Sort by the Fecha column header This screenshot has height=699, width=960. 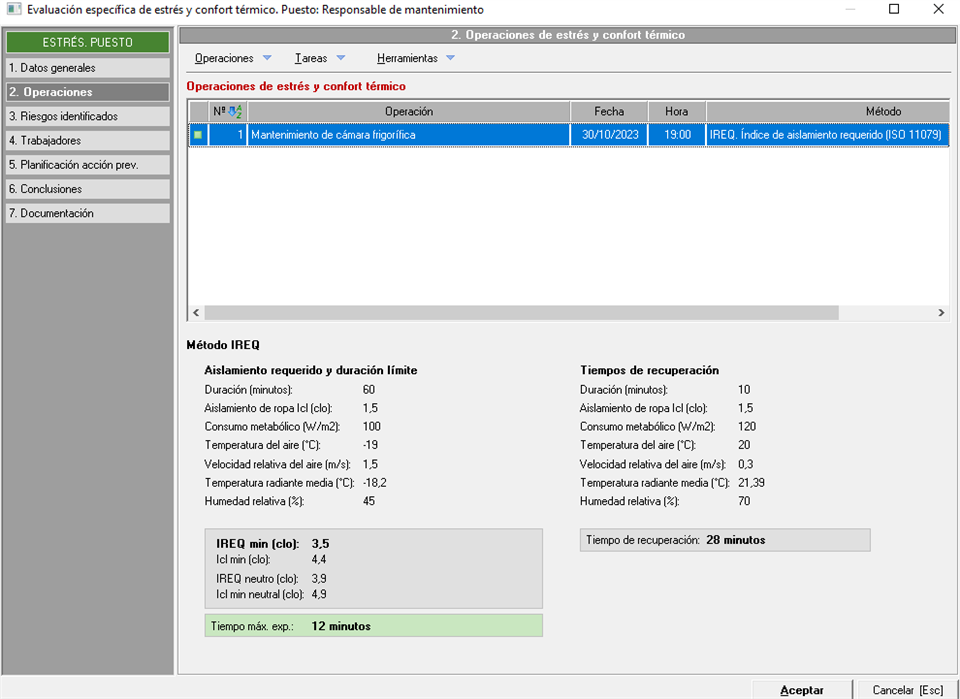coord(608,112)
